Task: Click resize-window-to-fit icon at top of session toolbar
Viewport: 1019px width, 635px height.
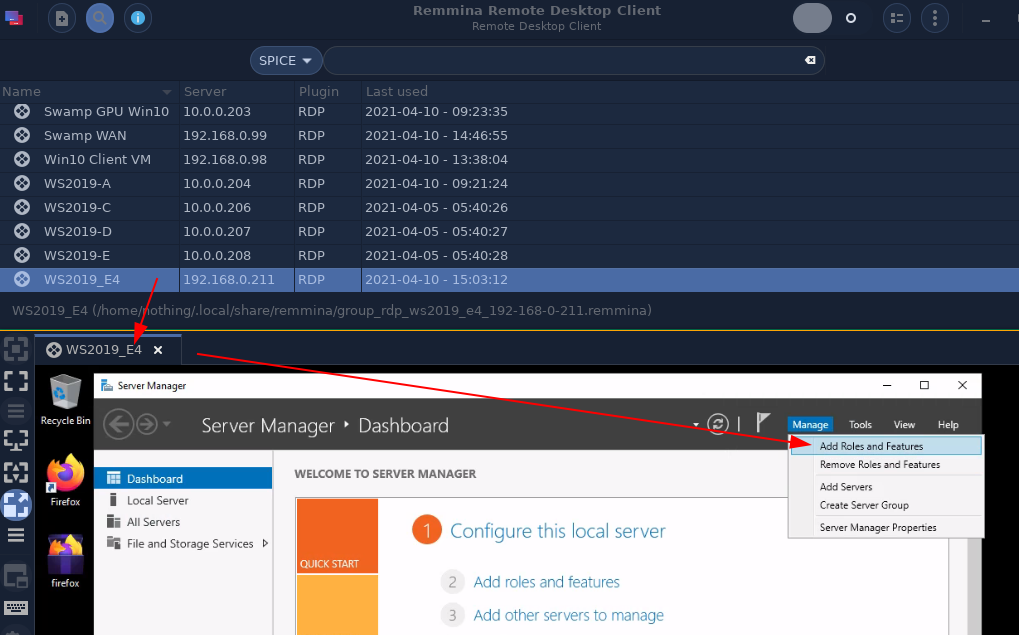Action: point(16,349)
